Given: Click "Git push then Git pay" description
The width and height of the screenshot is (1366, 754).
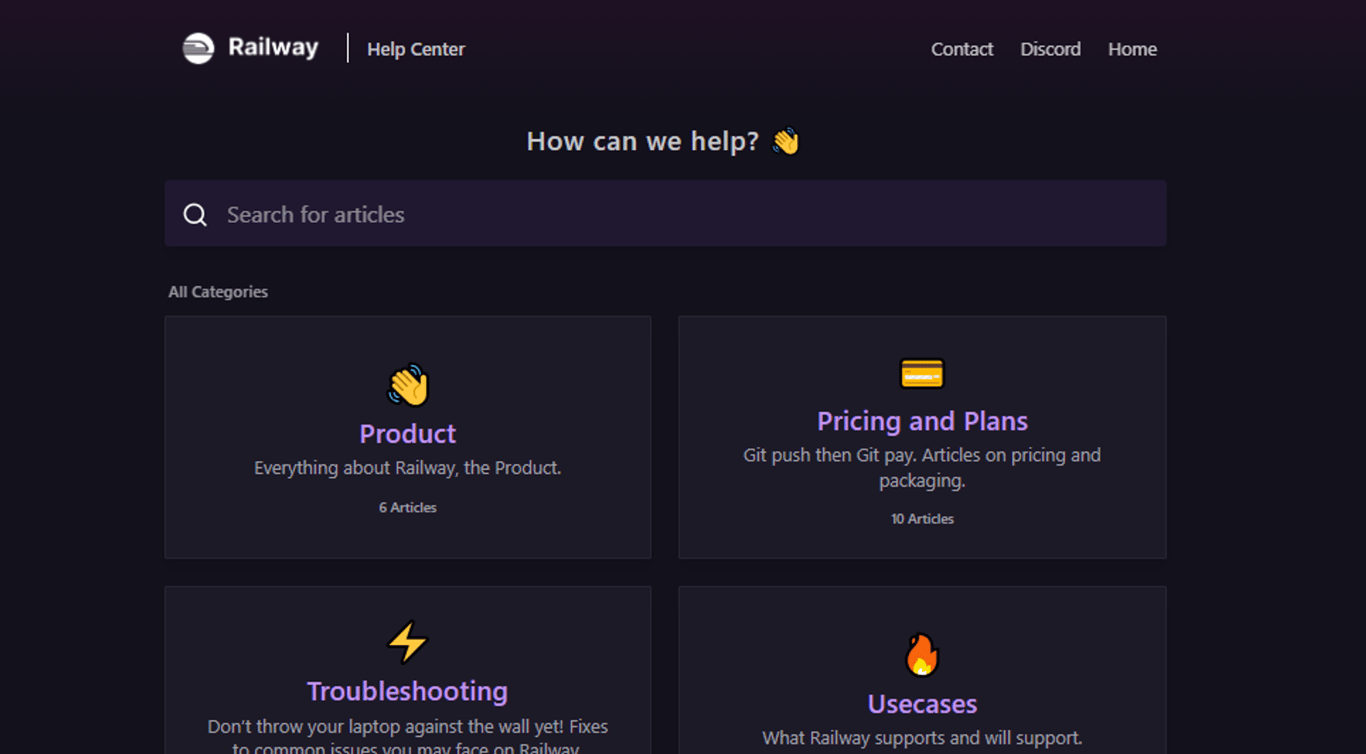Looking at the screenshot, I should click(922, 467).
